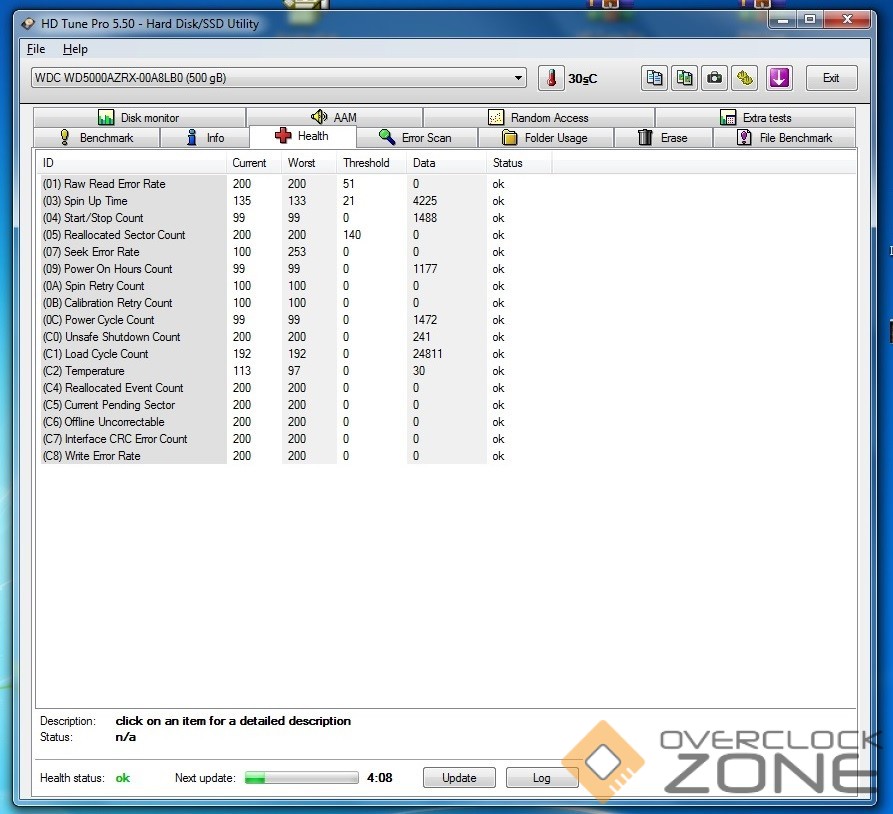Image resolution: width=893 pixels, height=814 pixels.
Task: Click the Data column header
Action: pyautogui.click(x=446, y=163)
